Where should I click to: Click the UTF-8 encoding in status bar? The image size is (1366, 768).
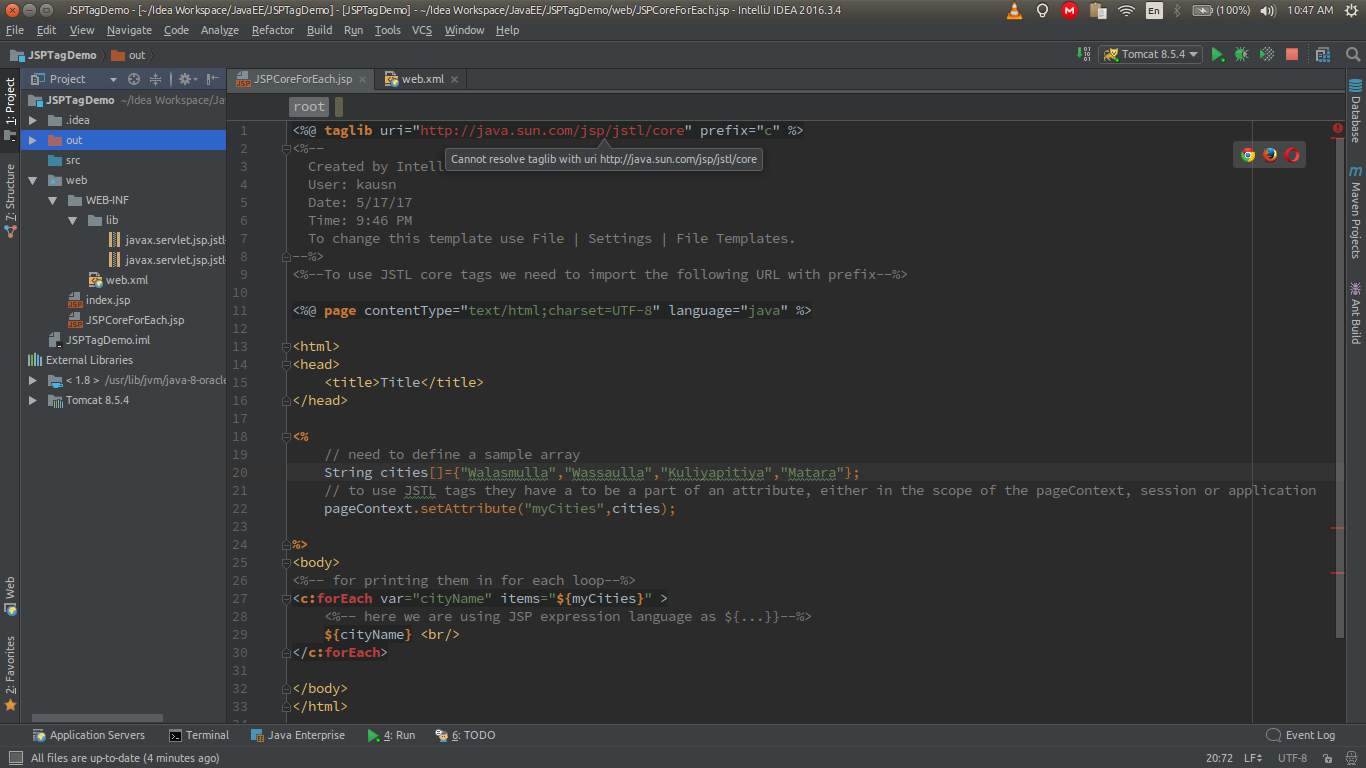[1292, 758]
